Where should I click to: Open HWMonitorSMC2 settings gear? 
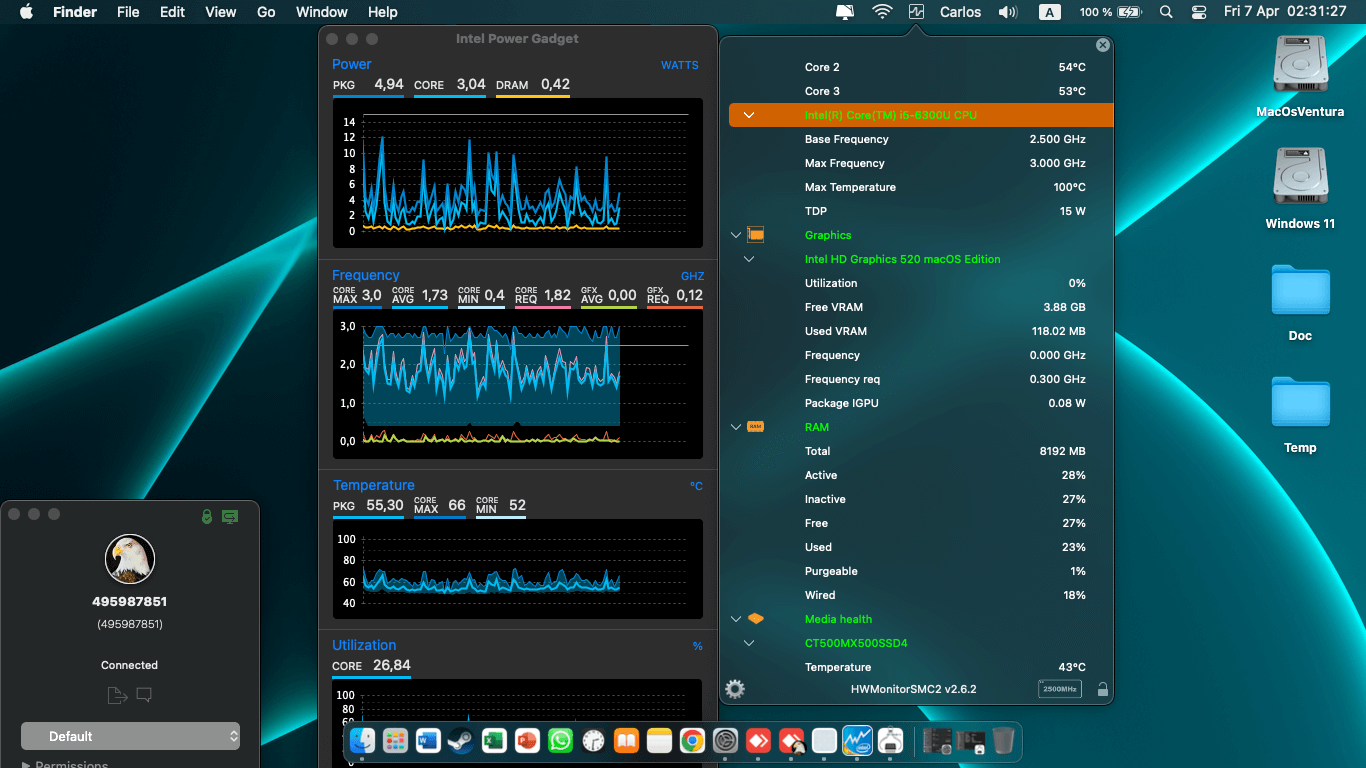point(735,689)
